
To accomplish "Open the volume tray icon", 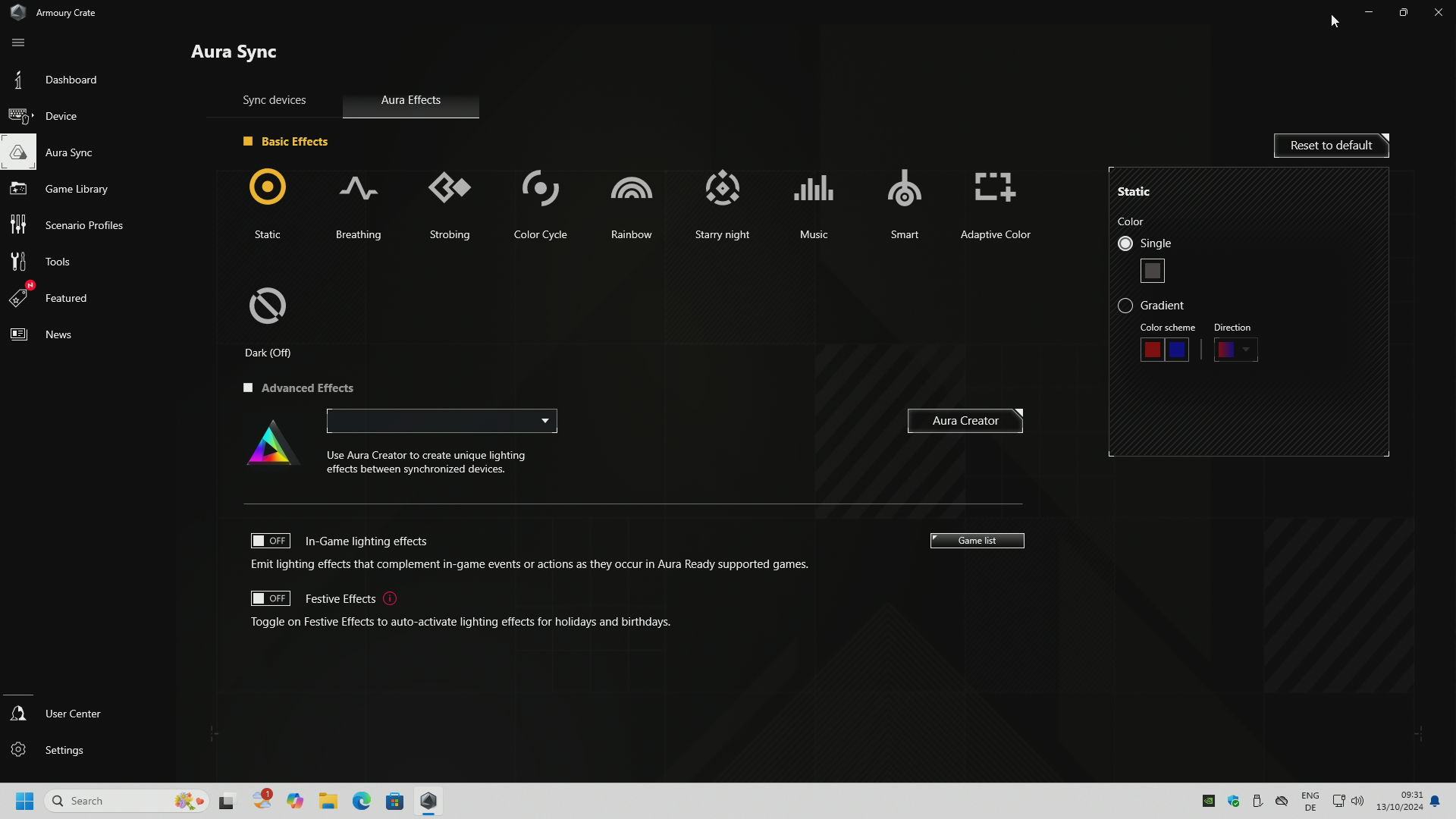I will [x=1357, y=801].
